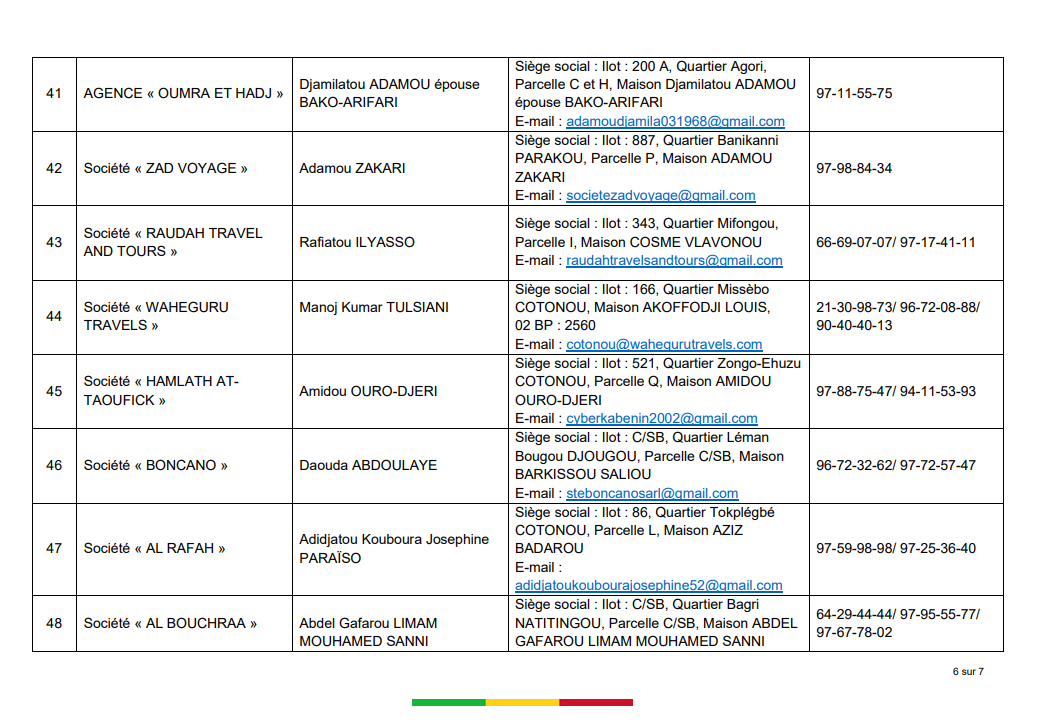Click the cotonou@wahegurutravels.com email link

(x=664, y=344)
